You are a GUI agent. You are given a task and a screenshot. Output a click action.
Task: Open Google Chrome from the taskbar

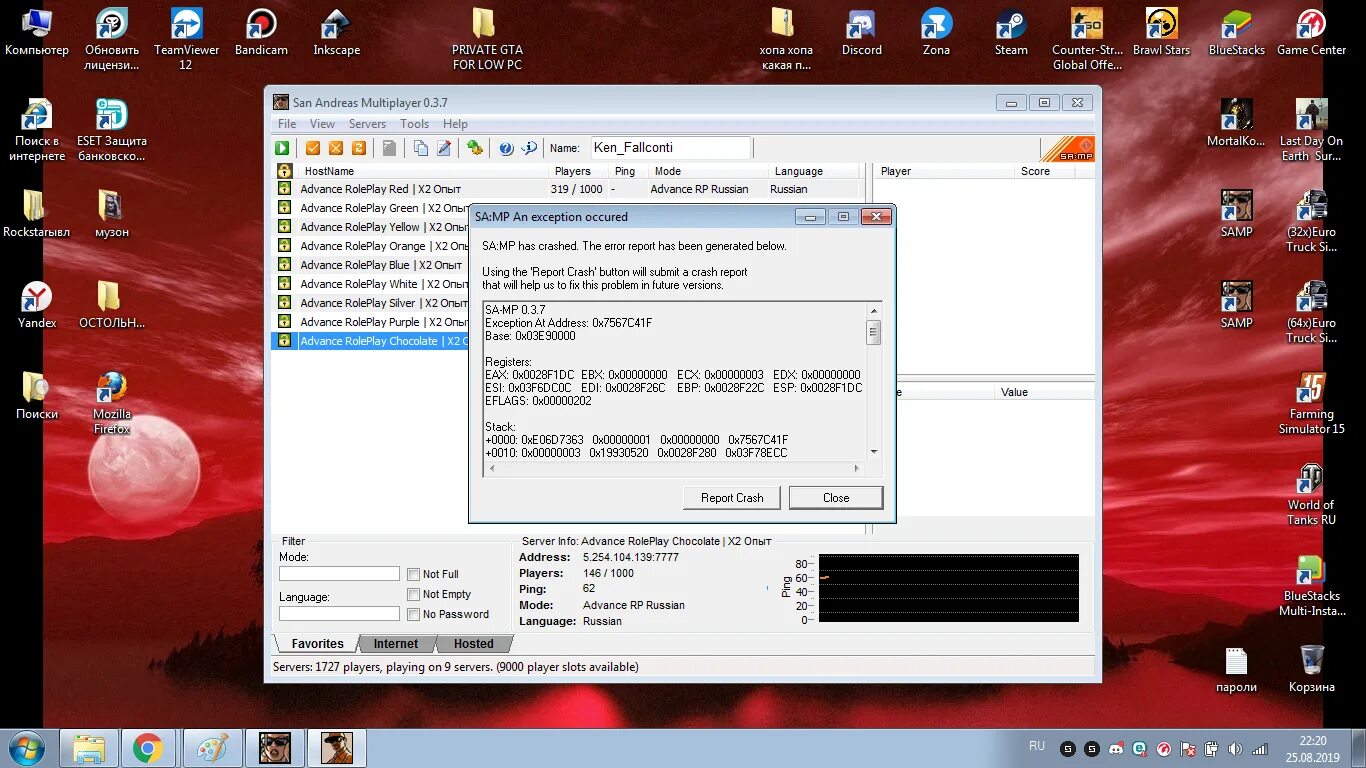click(x=148, y=748)
